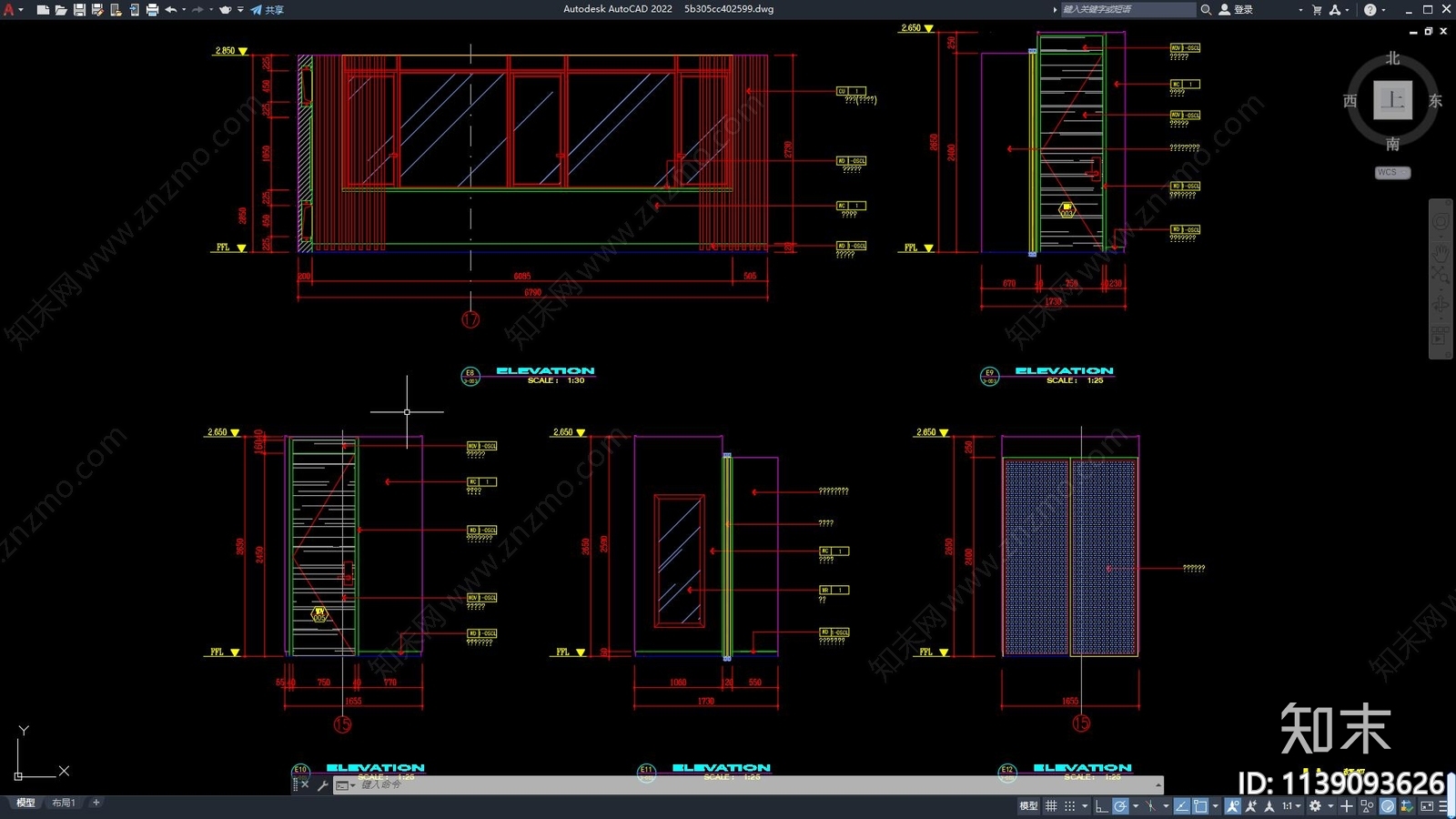Open the WCS coordinate system dropdown
Viewport: 1456px width, 819px height.
pos(1392,172)
